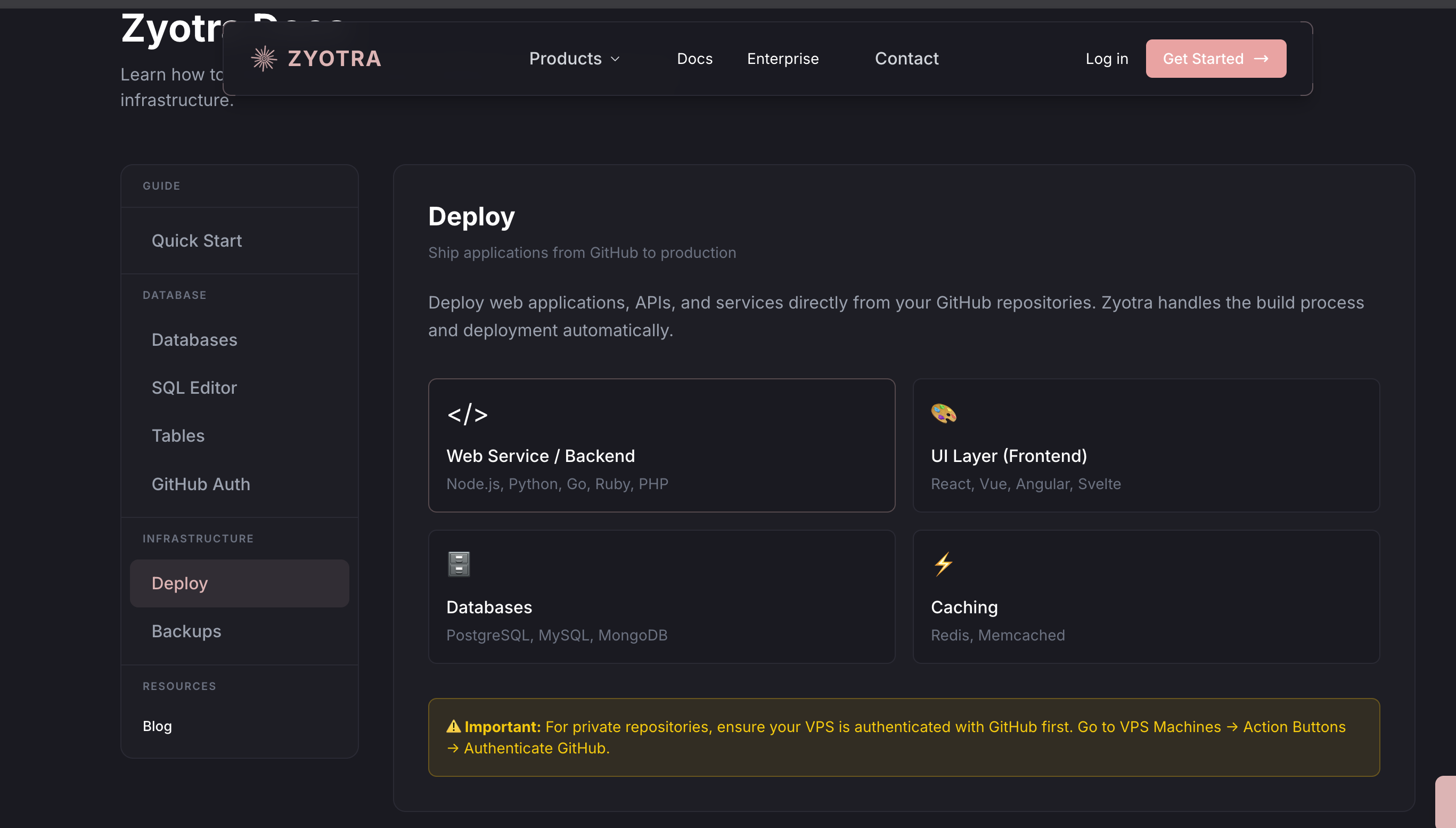
Task: Click the code icon on Web Service card
Action: tap(467, 414)
